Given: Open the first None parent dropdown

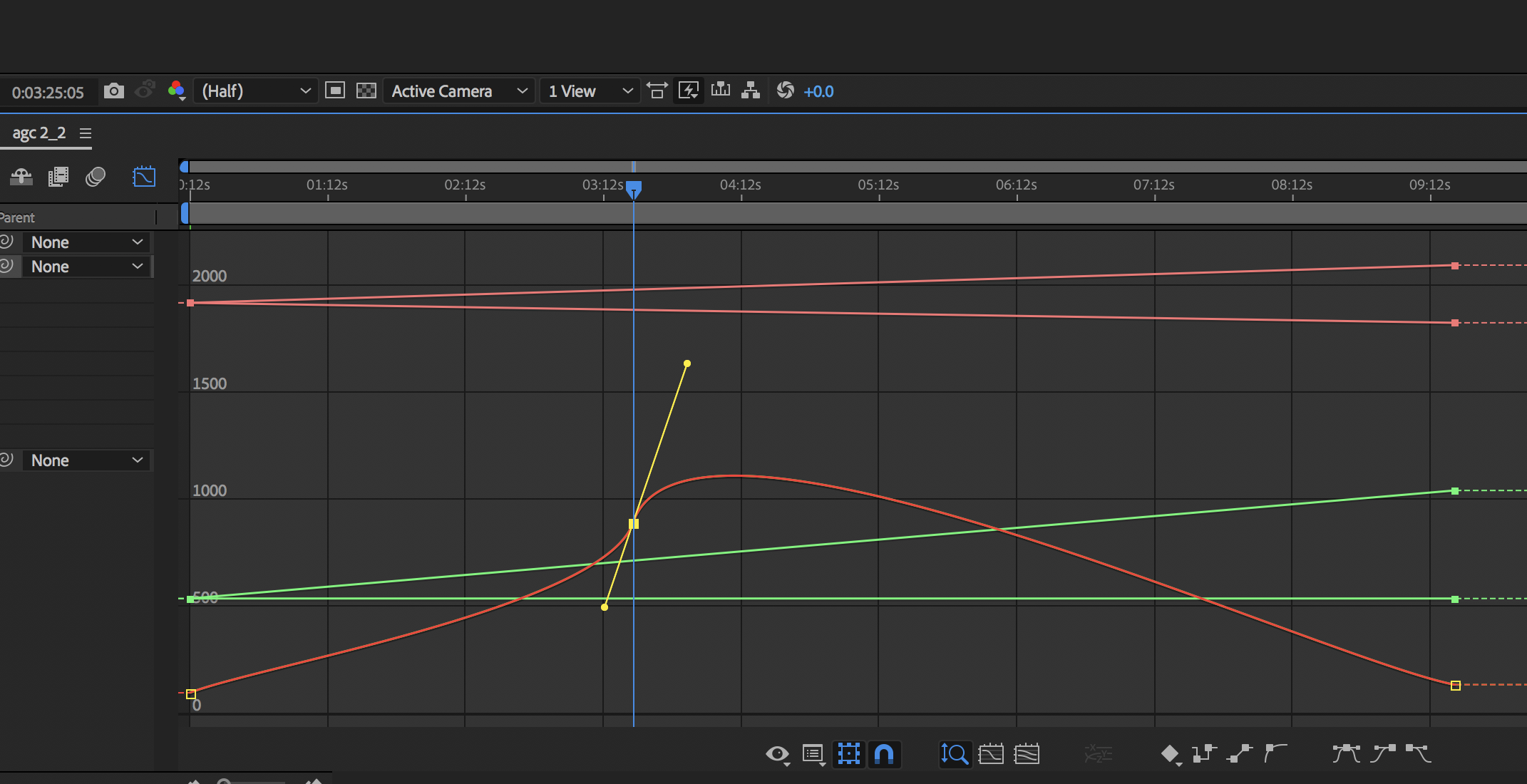Looking at the screenshot, I should click(87, 242).
